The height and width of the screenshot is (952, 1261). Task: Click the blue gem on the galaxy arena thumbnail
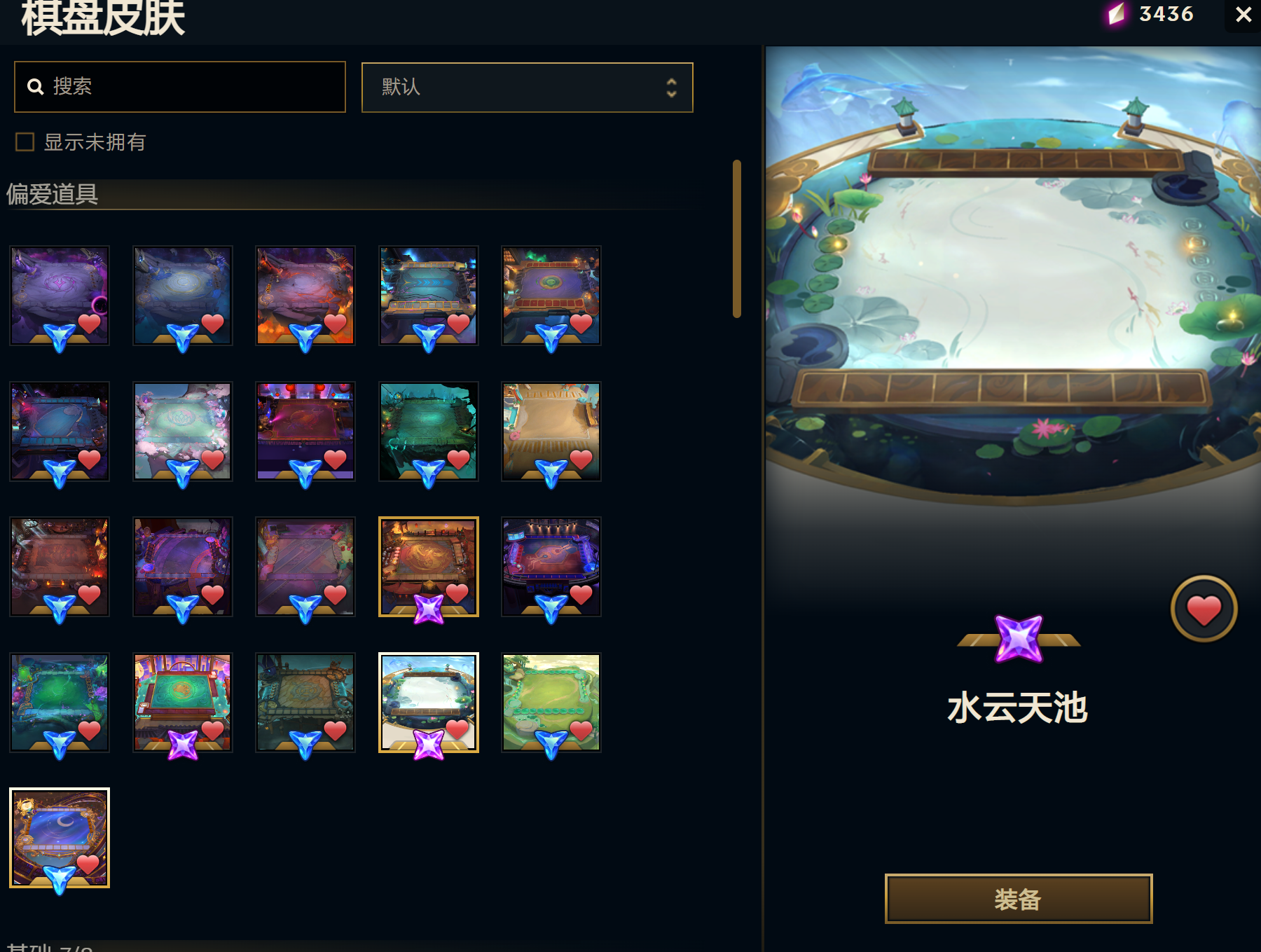[59, 879]
